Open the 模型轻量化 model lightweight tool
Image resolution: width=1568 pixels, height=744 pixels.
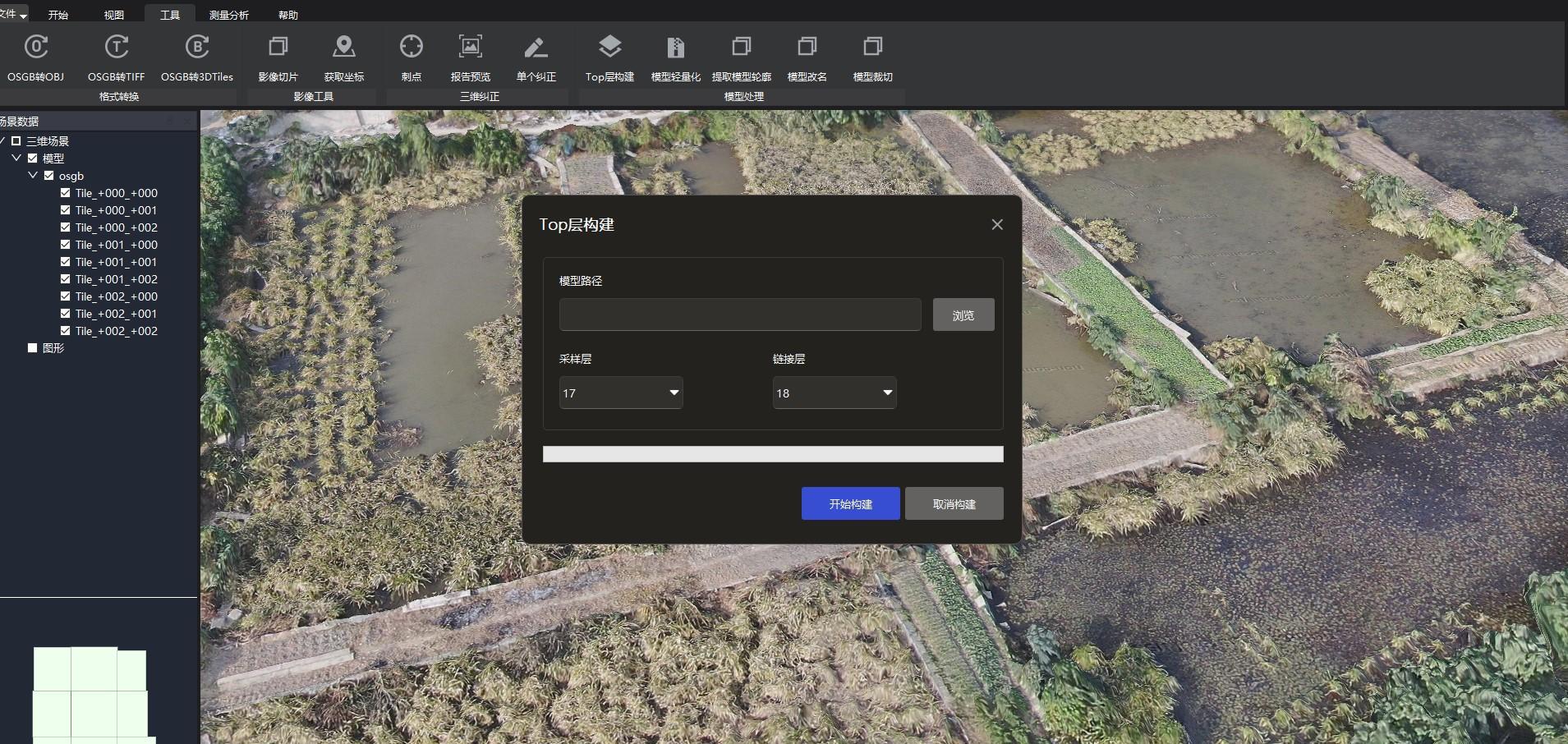pyautogui.click(x=676, y=57)
